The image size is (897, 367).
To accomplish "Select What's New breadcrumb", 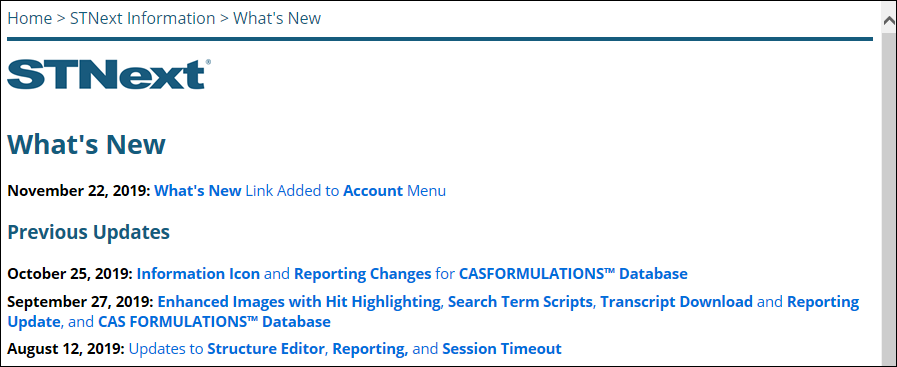I will tap(277, 18).
